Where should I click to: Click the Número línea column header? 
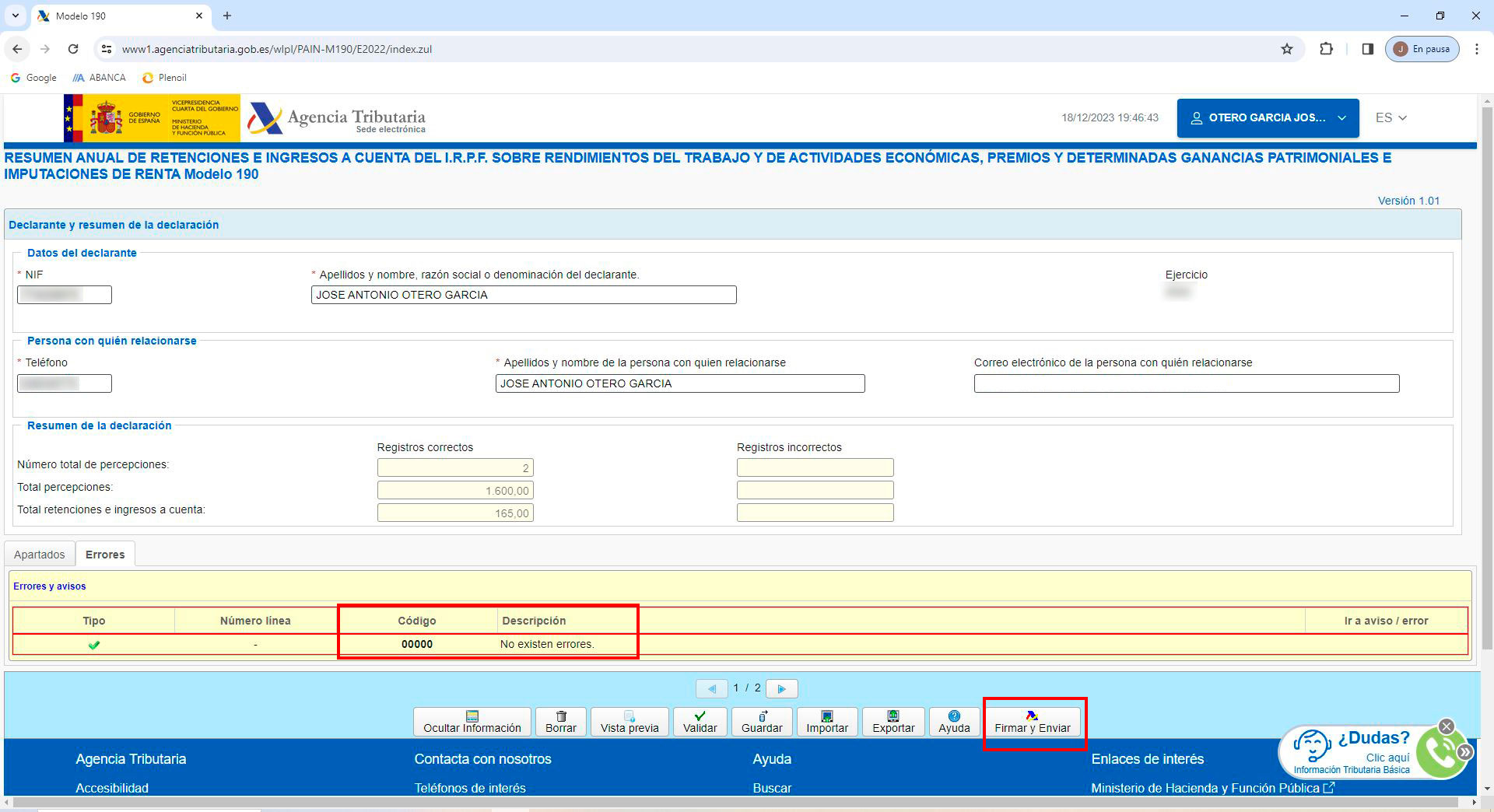(255, 621)
